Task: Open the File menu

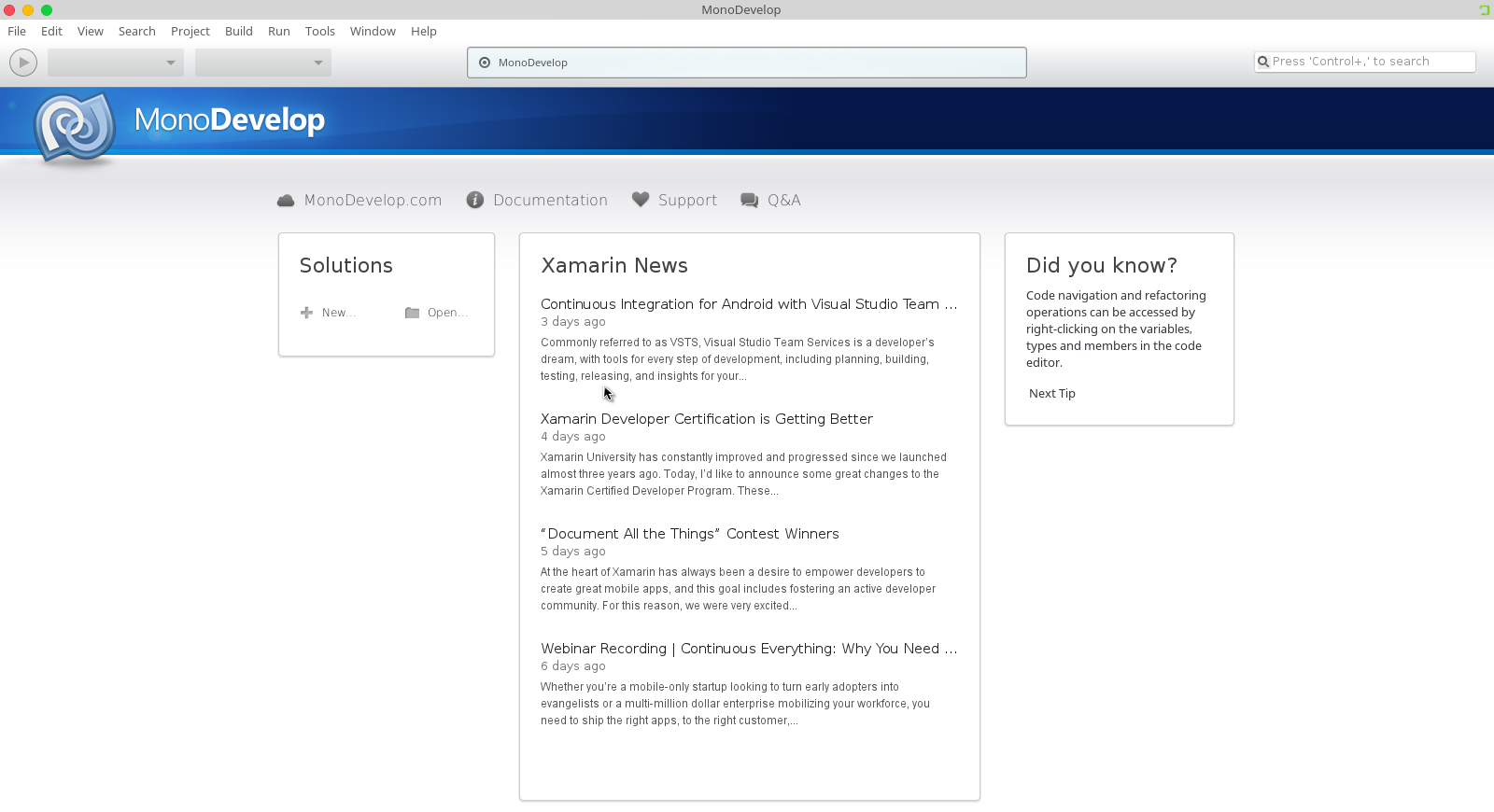Action: coord(17,31)
